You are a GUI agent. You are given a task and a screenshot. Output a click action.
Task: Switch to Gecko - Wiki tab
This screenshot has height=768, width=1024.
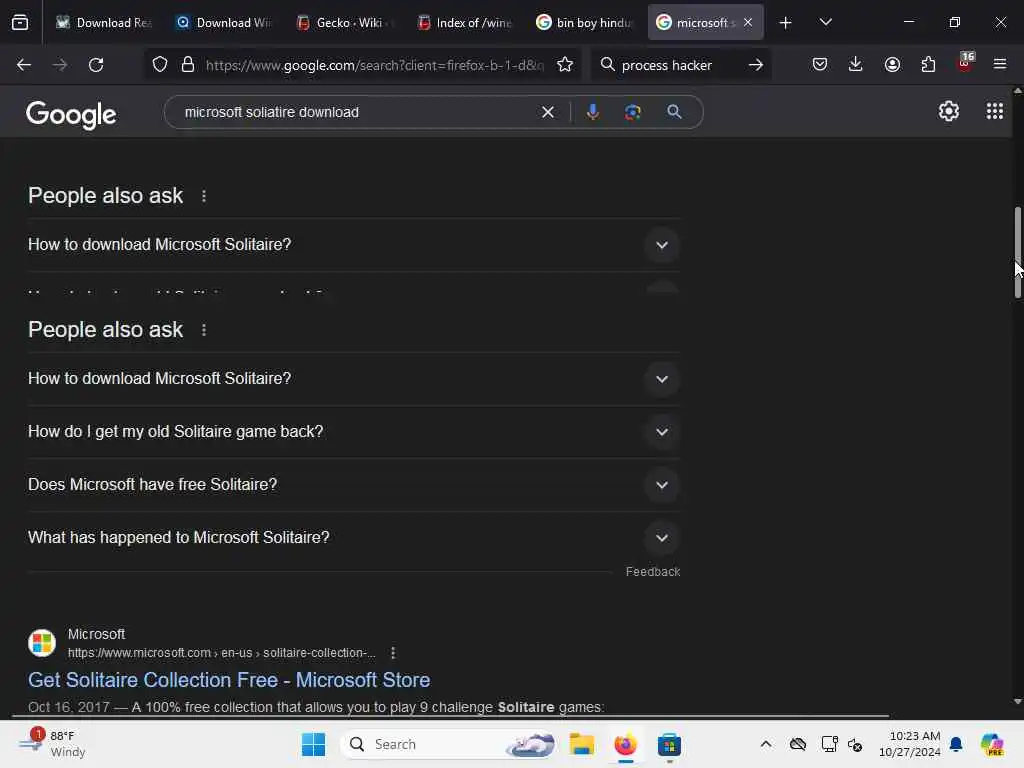[x=343, y=23]
